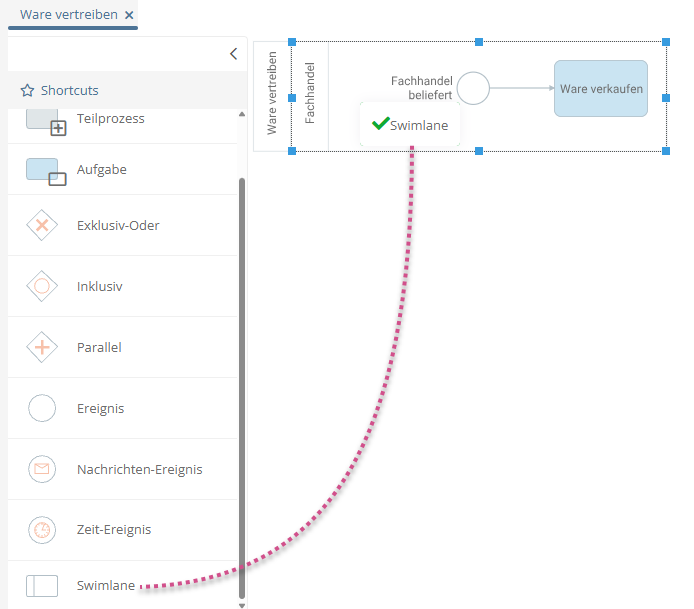694x609 pixels.
Task: Collapse the shapes sidebar with chevron
Action: pyautogui.click(x=233, y=54)
